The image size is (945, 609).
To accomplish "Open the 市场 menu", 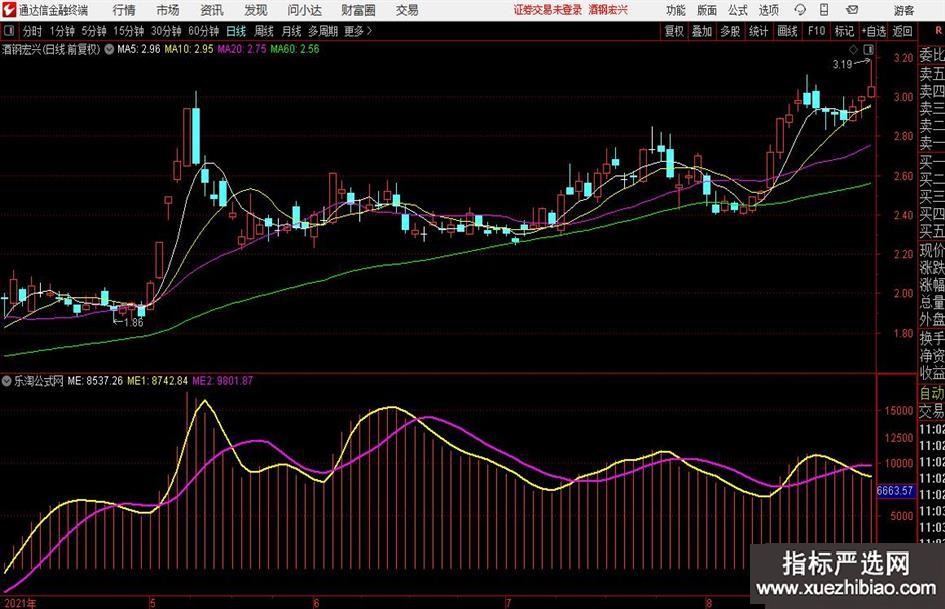I will pyautogui.click(x=168, y=10).
